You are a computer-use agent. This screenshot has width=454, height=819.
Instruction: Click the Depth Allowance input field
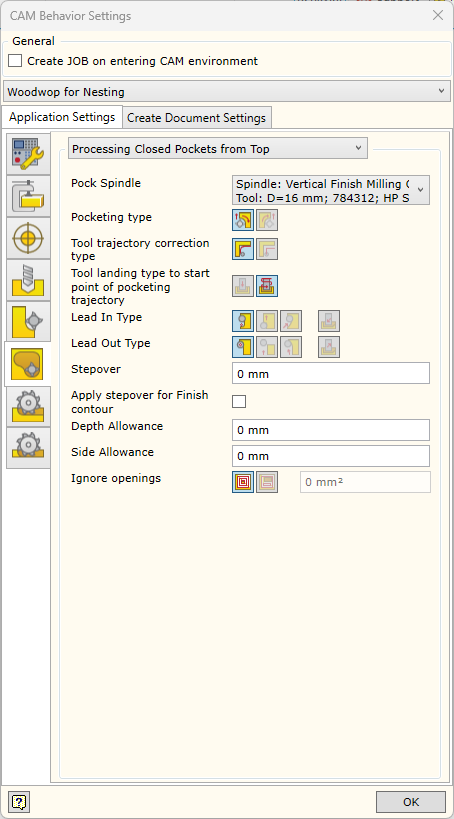(x=331, y=430)
